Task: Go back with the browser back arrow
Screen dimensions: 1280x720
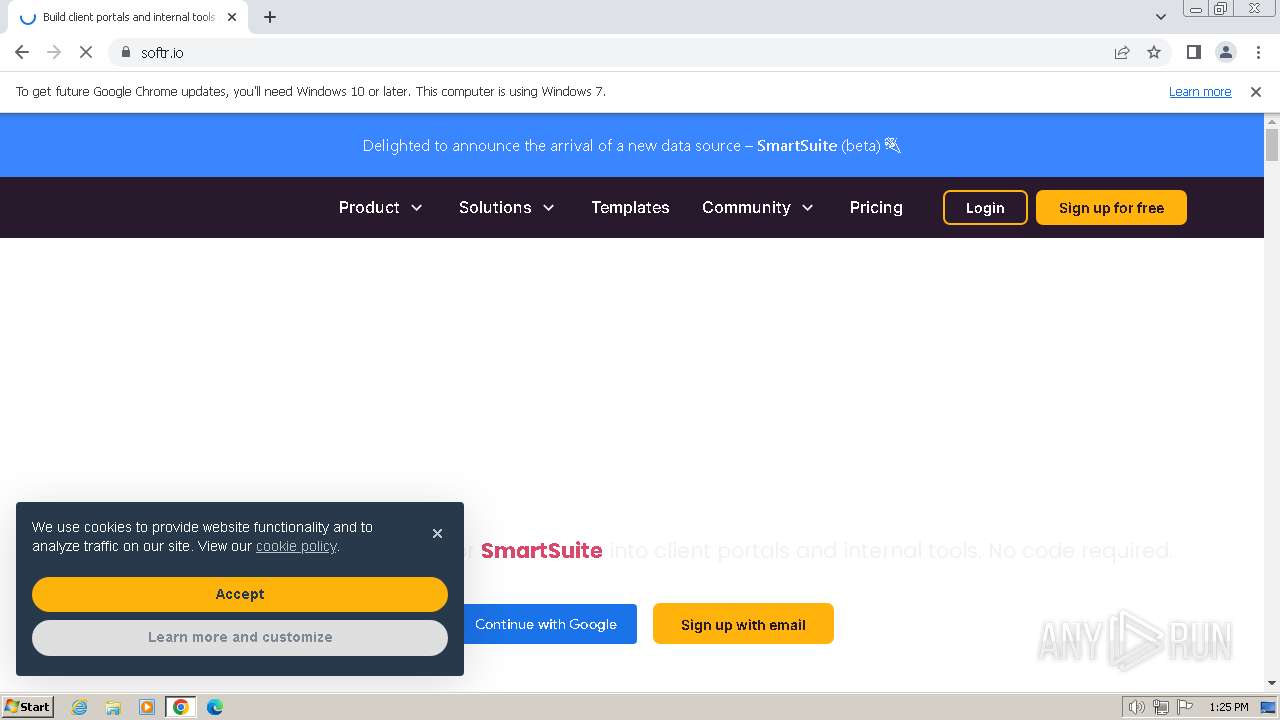Action: [x=22, y=52]
